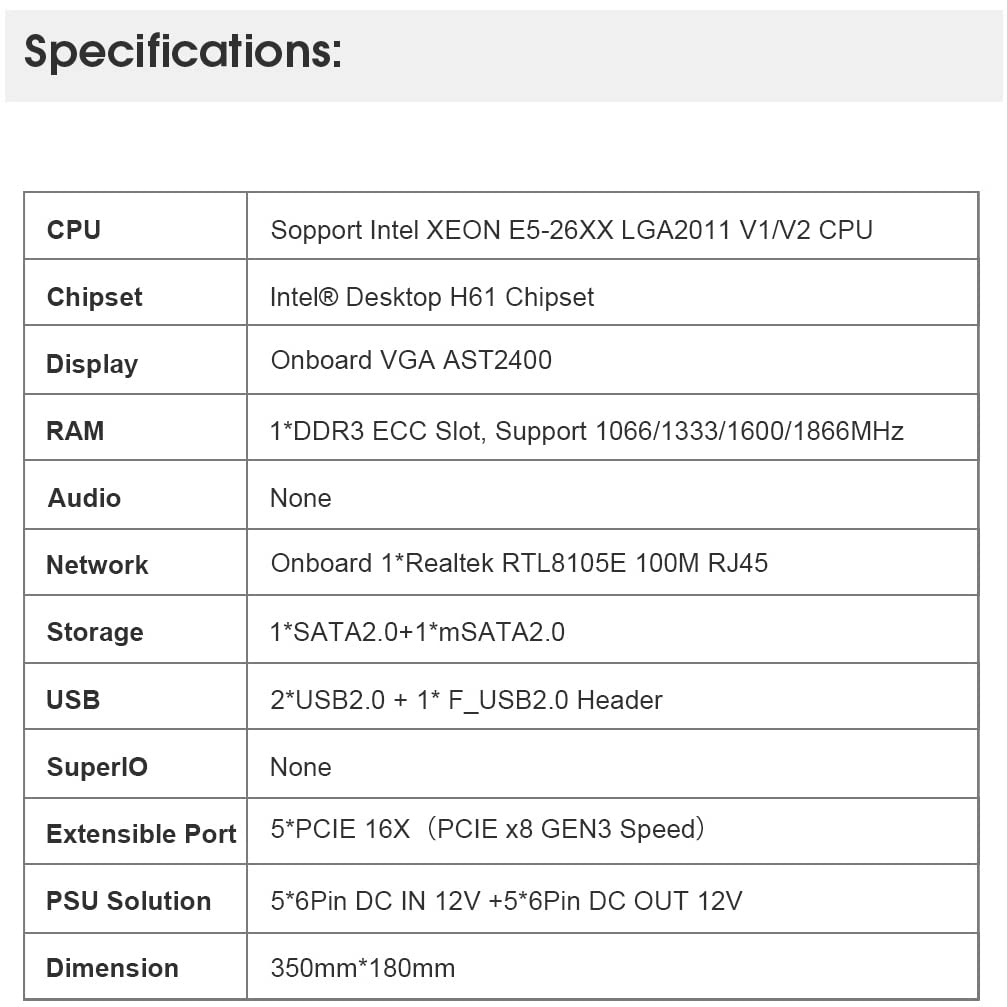Click the Display row label
Image resolution: width=1007 pixels, height=1007 pixels.
92,364
